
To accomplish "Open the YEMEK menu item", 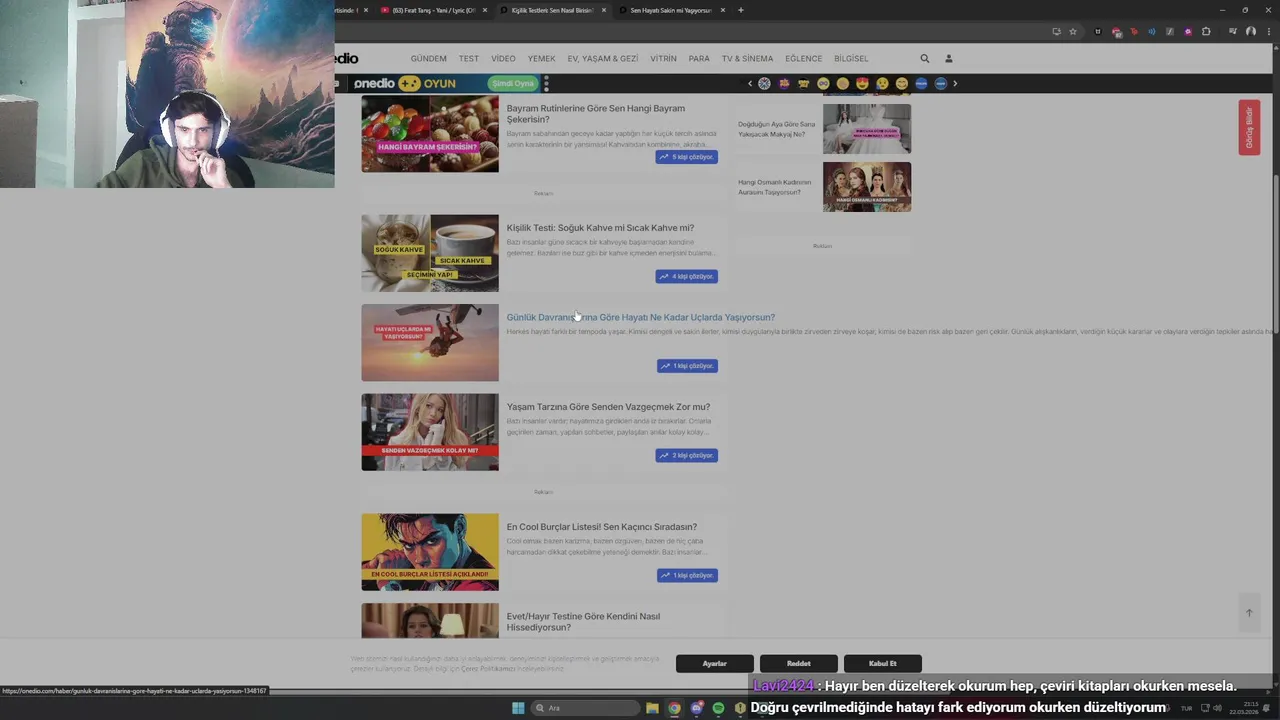I will (x=541, y=59).
